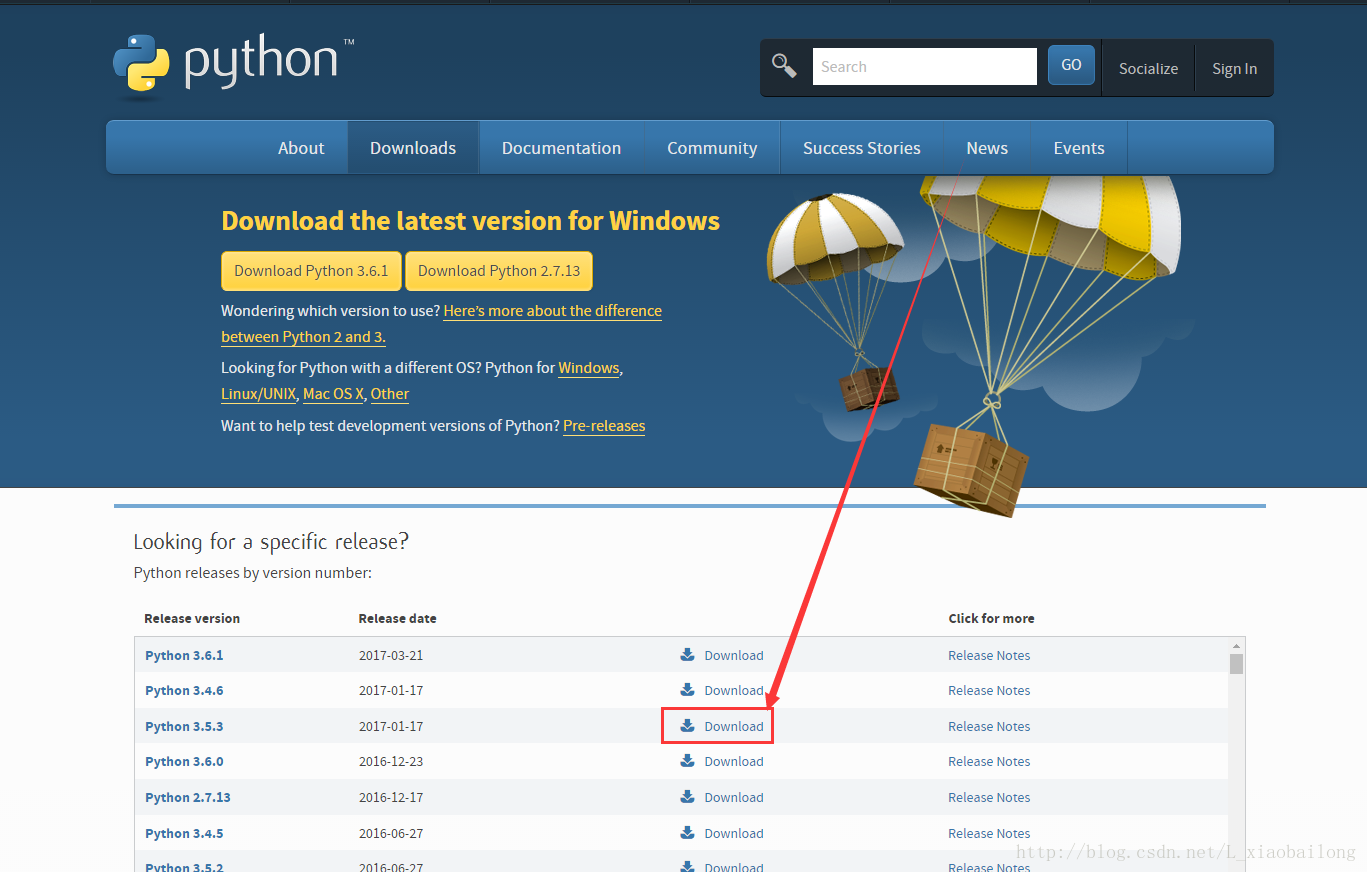Click the Release version column header
Viewport: 1367px width, 872px height.
[x=192, y=618]
